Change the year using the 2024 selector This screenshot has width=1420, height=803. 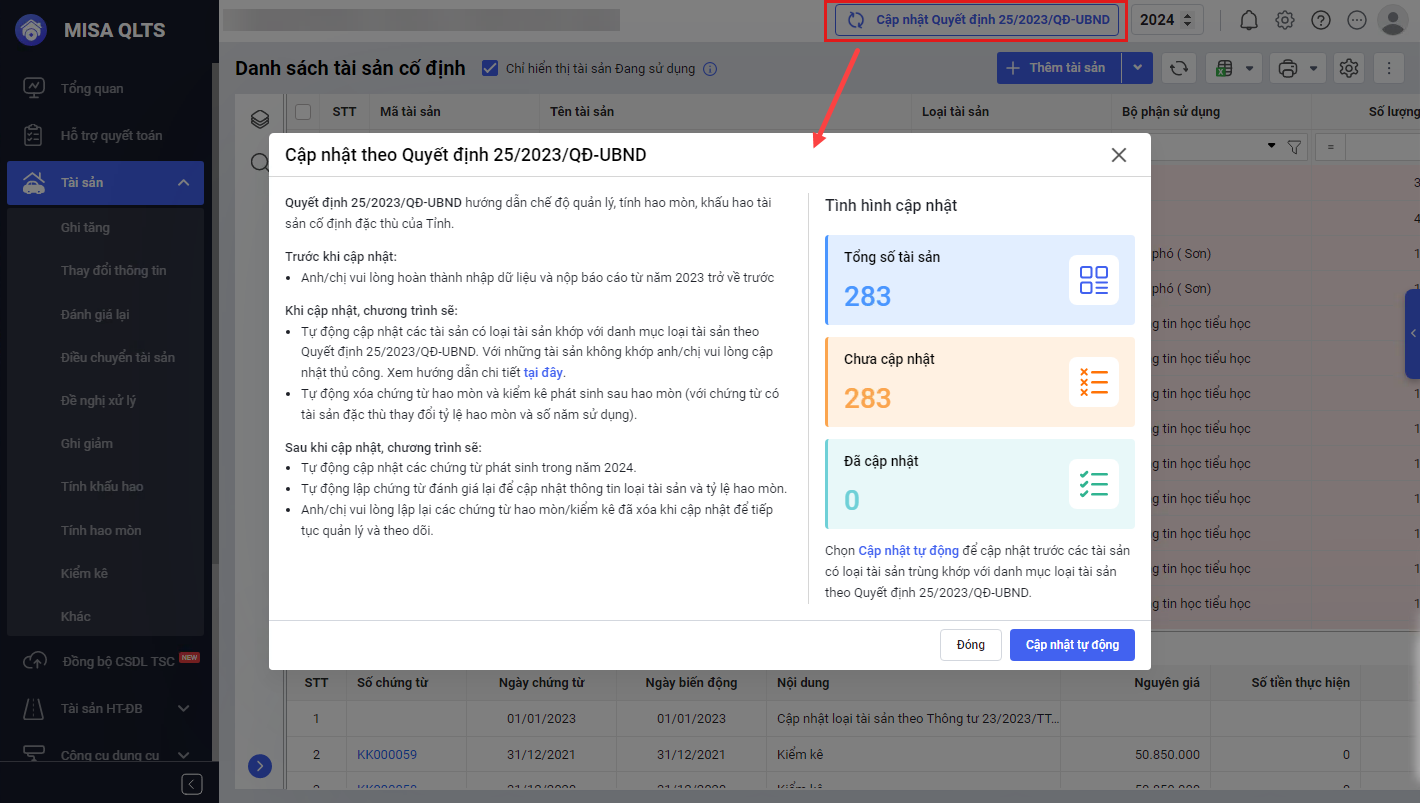click(1167, 20)
